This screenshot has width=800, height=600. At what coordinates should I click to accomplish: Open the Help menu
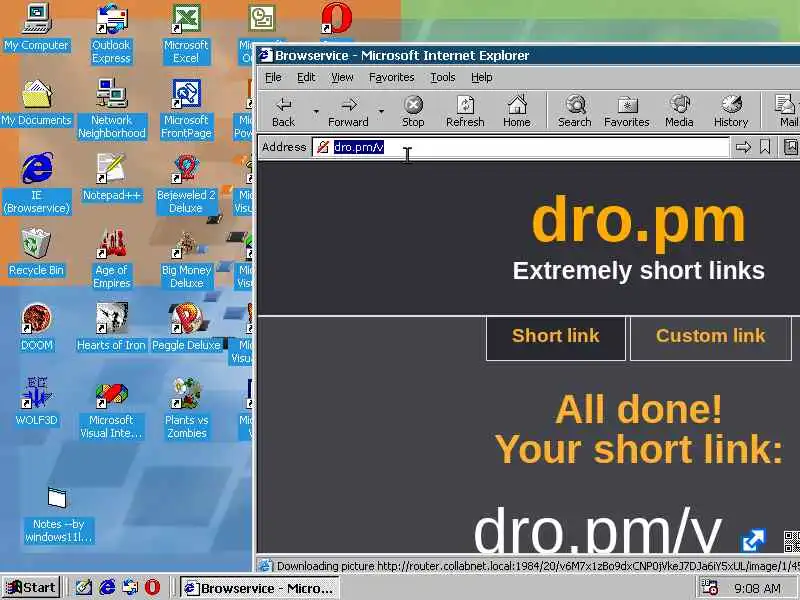(x=481, y=77)
